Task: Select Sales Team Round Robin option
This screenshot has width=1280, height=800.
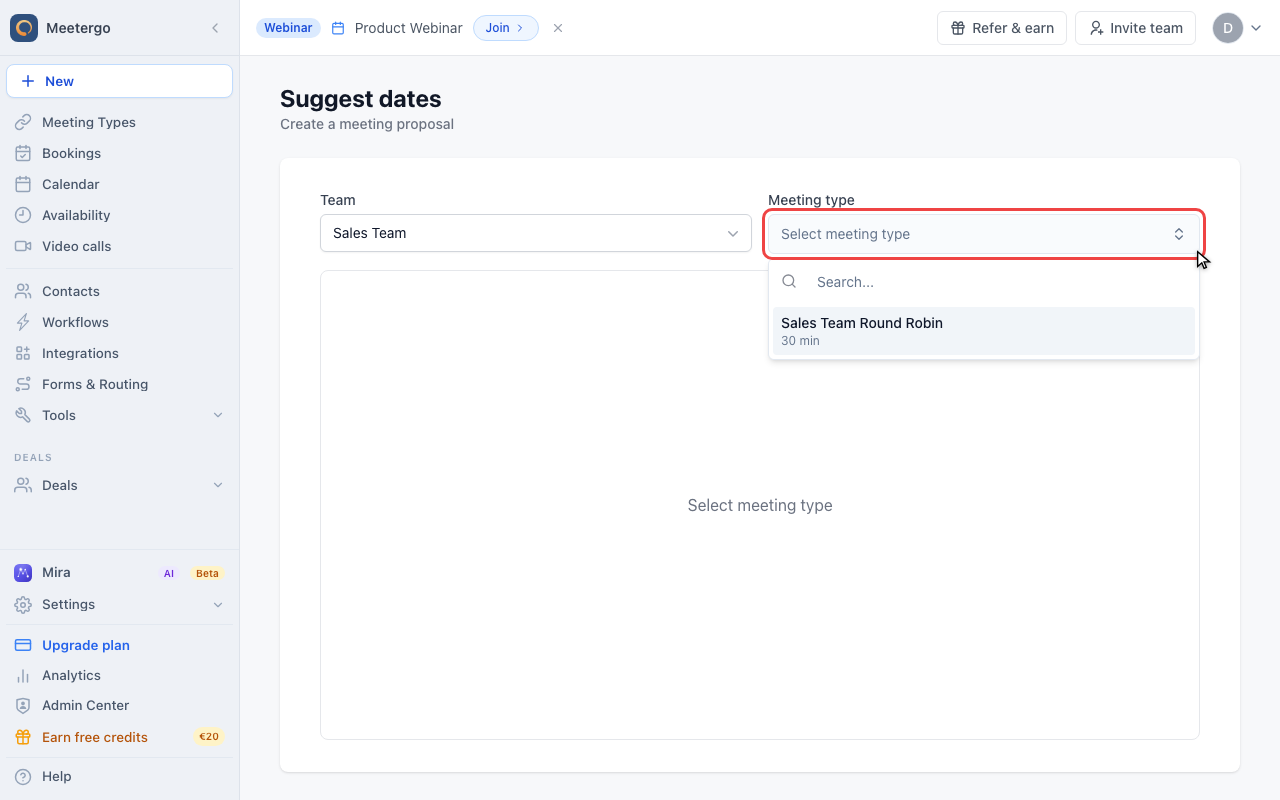Action: click(x=984, y=331)
